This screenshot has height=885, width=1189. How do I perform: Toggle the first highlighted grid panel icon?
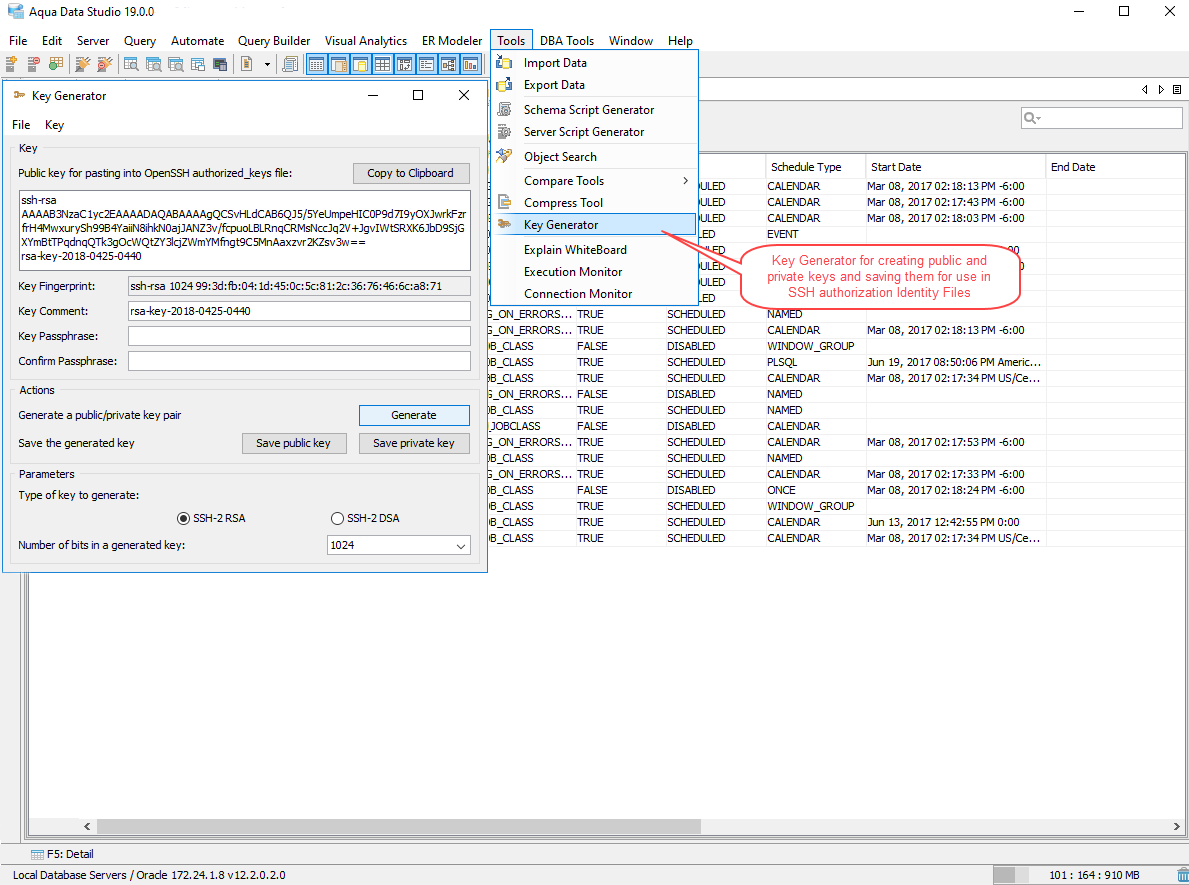tap(316, 64)
